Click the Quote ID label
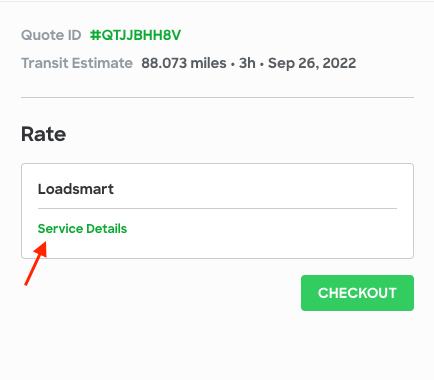The height and width of the screenshot is (380, 434). pos(51,35)
